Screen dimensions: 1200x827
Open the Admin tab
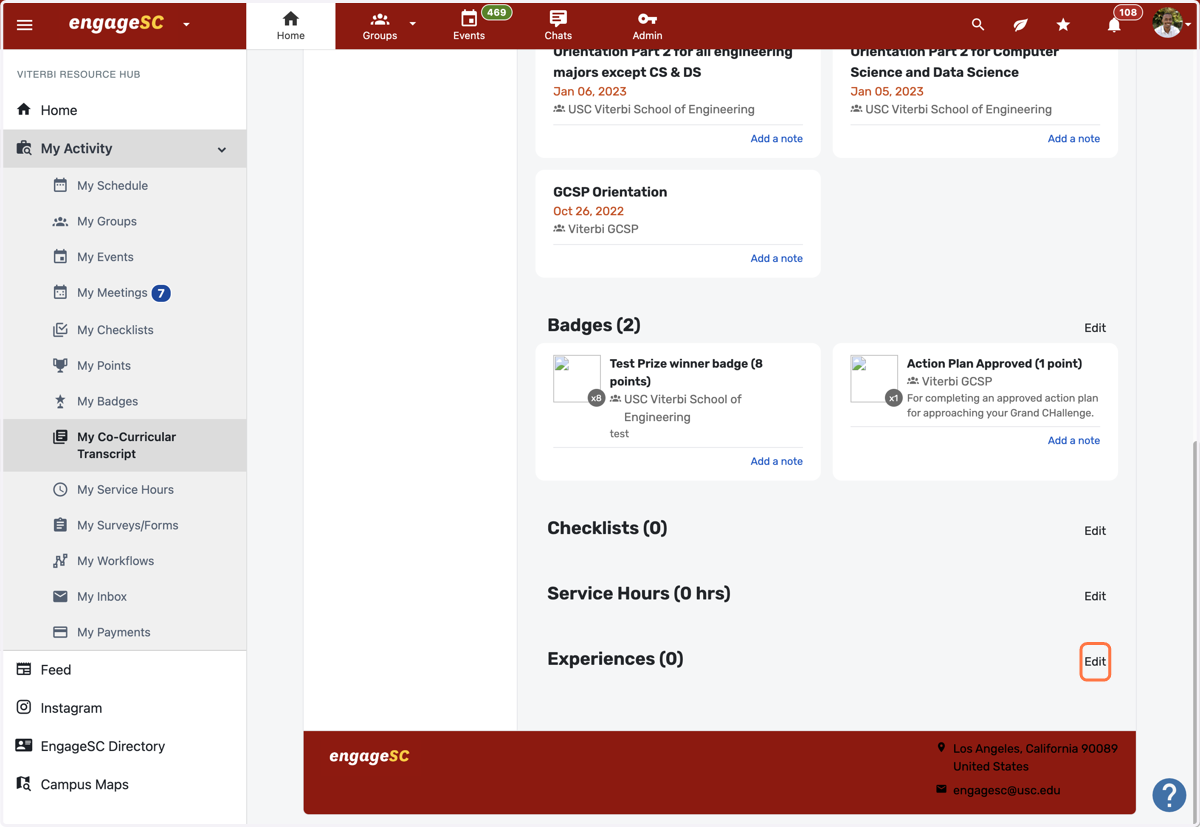point(647,26)
